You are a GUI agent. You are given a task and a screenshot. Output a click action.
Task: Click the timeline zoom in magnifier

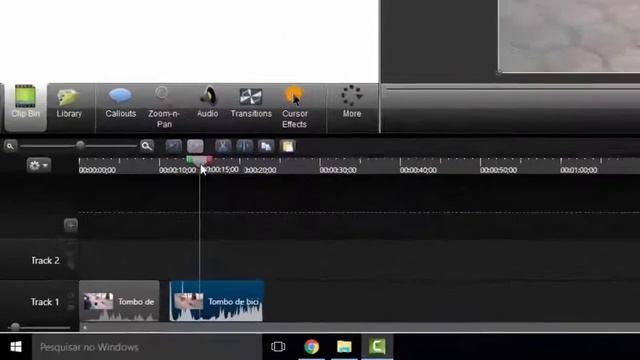(147, 146)
